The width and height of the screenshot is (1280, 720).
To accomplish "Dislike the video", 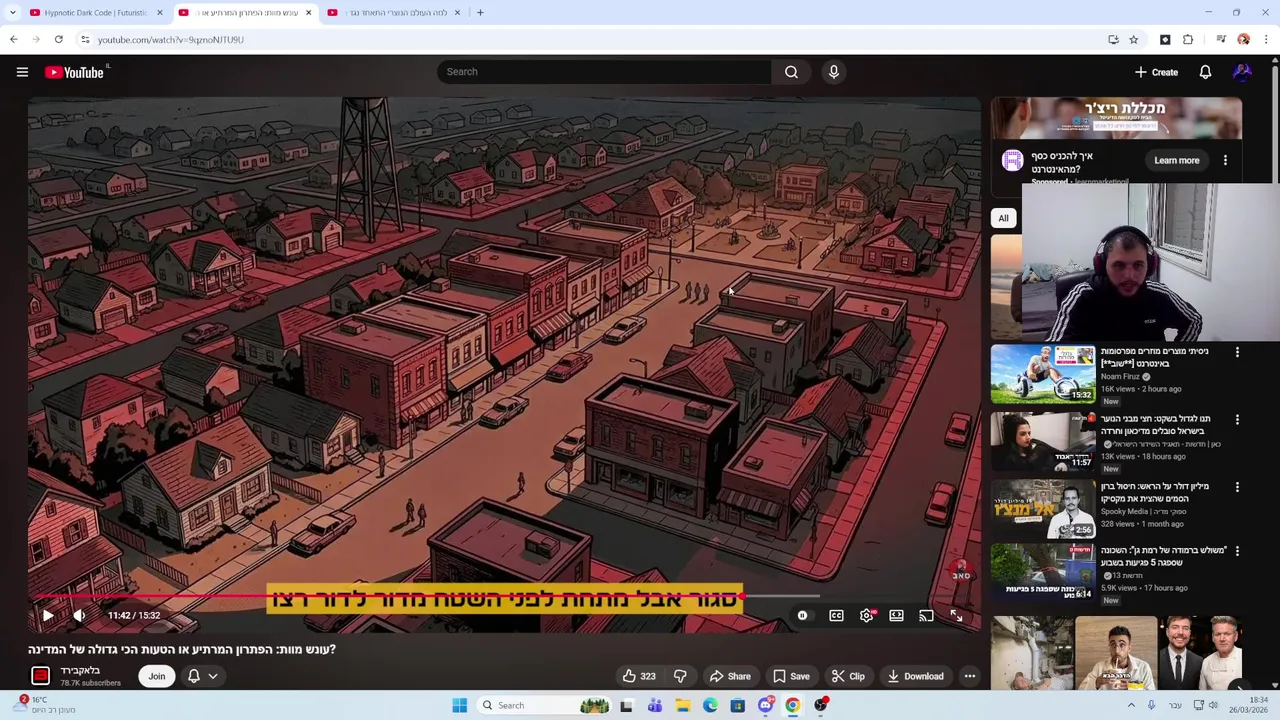I will [680, 676].
